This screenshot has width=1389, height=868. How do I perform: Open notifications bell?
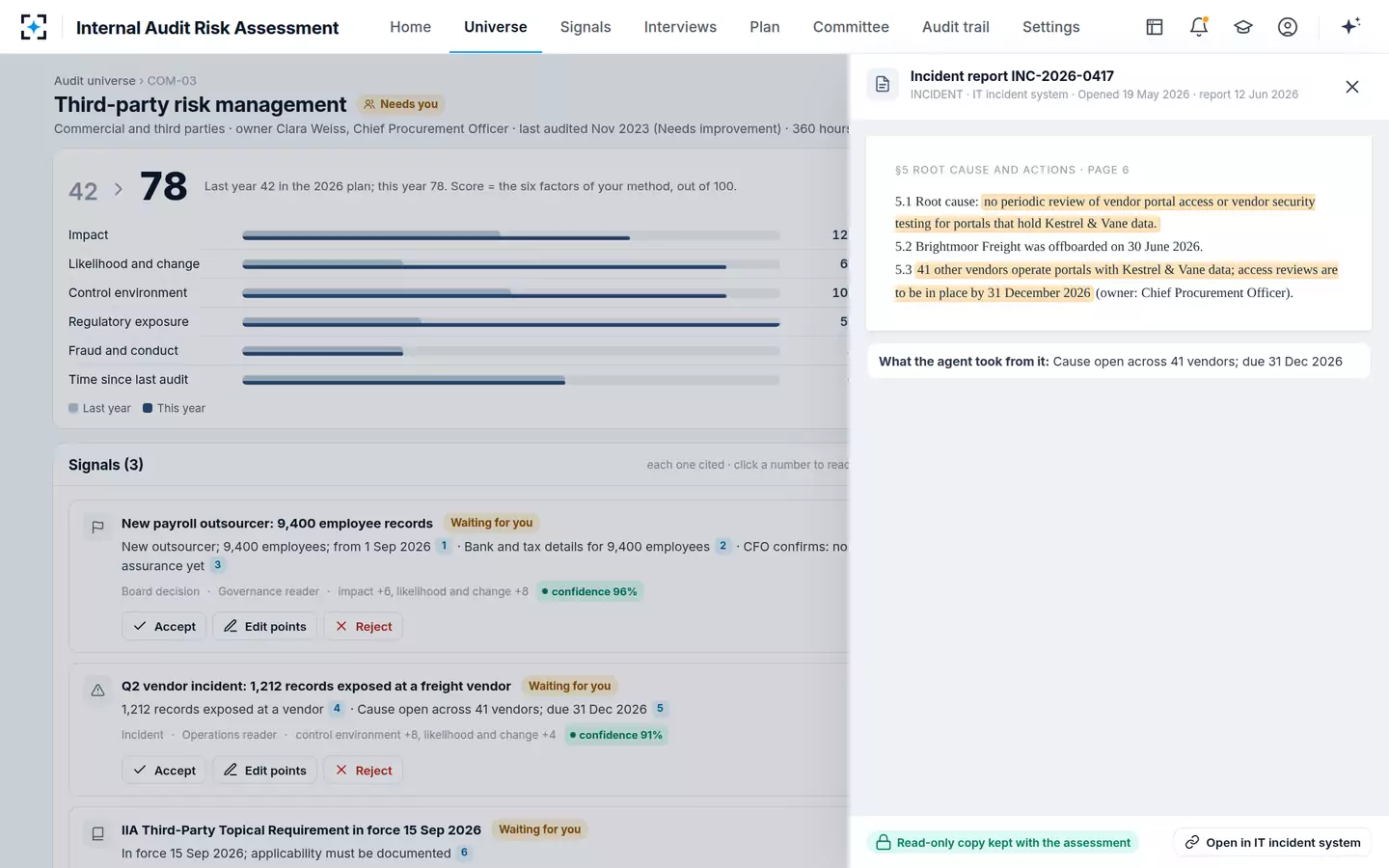click(1199, 27)
